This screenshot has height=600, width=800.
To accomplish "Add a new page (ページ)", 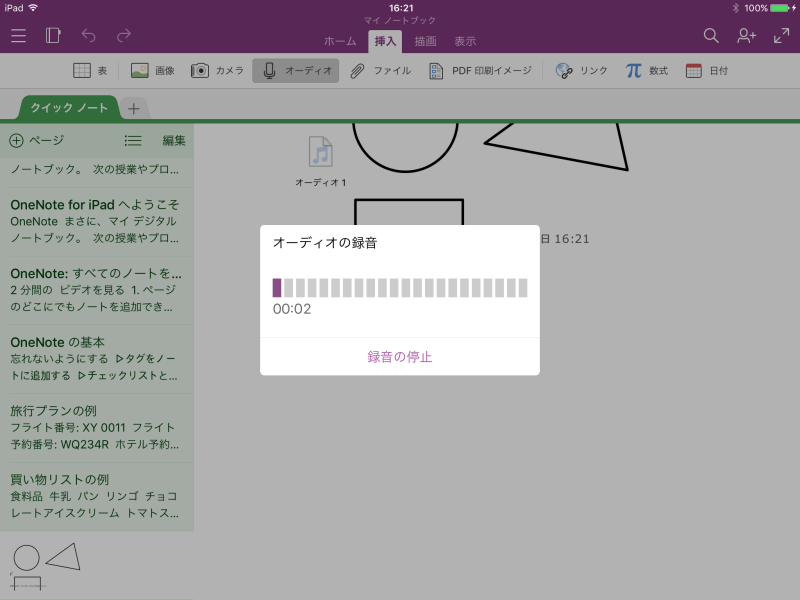I will (37, 140).
